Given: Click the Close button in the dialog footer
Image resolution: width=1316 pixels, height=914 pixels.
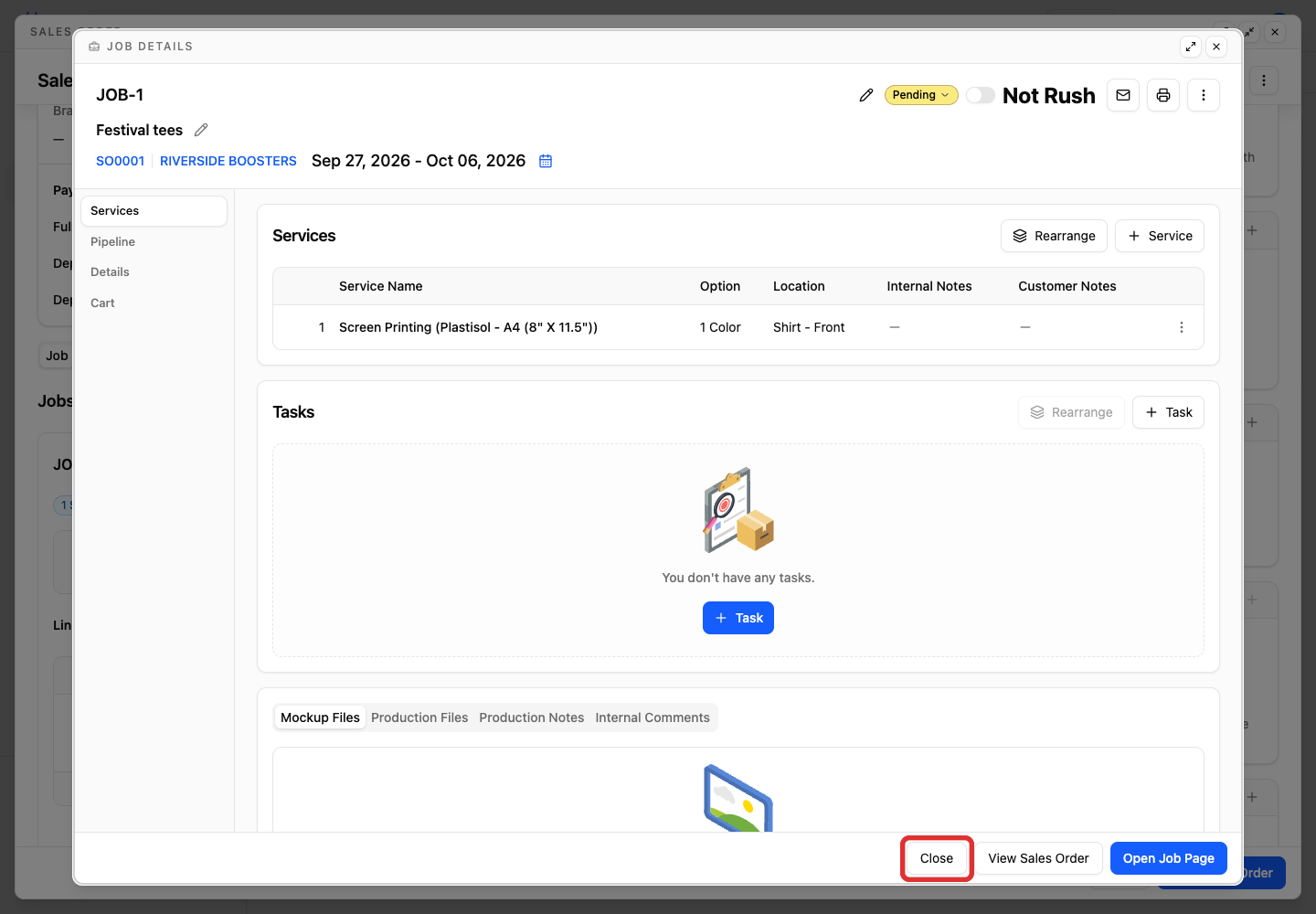Looking at the screenshot, I should click(937, 858).
